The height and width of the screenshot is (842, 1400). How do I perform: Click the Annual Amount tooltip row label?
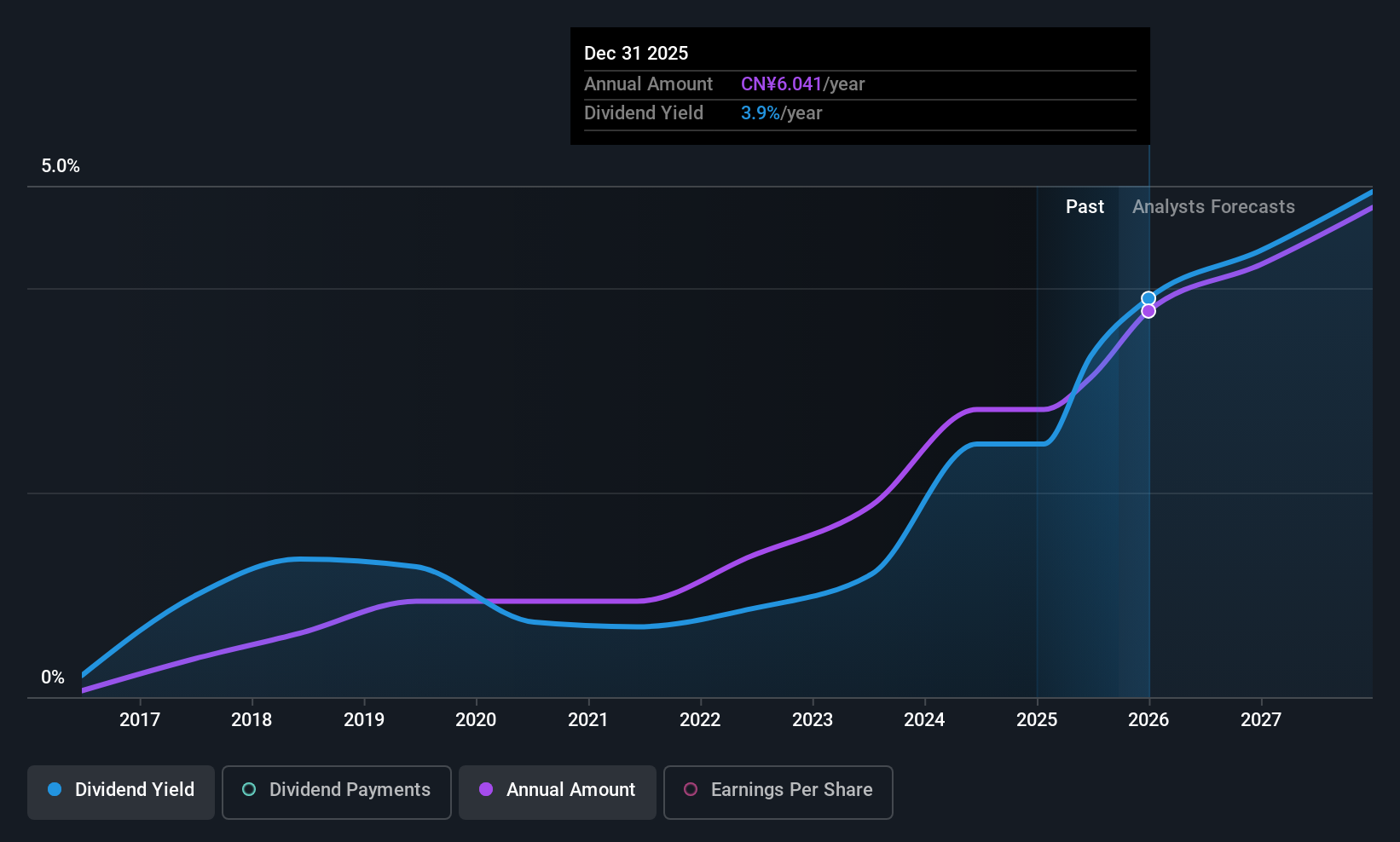coord(648,84)
